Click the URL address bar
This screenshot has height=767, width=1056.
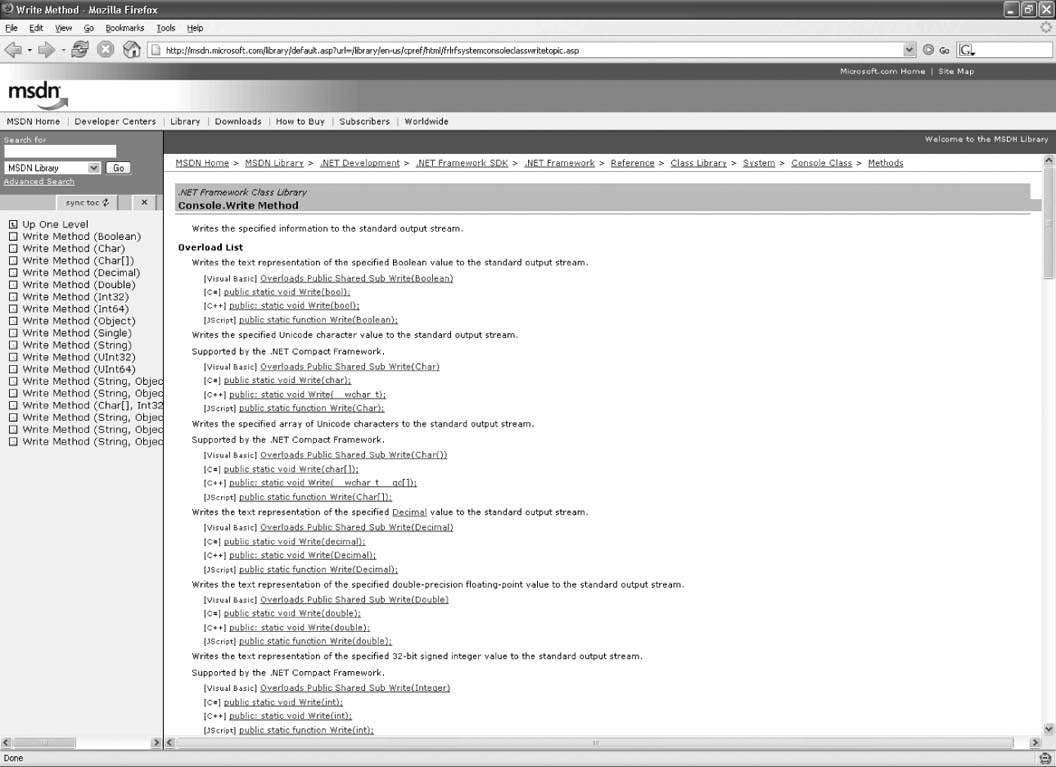click(532, 50)
